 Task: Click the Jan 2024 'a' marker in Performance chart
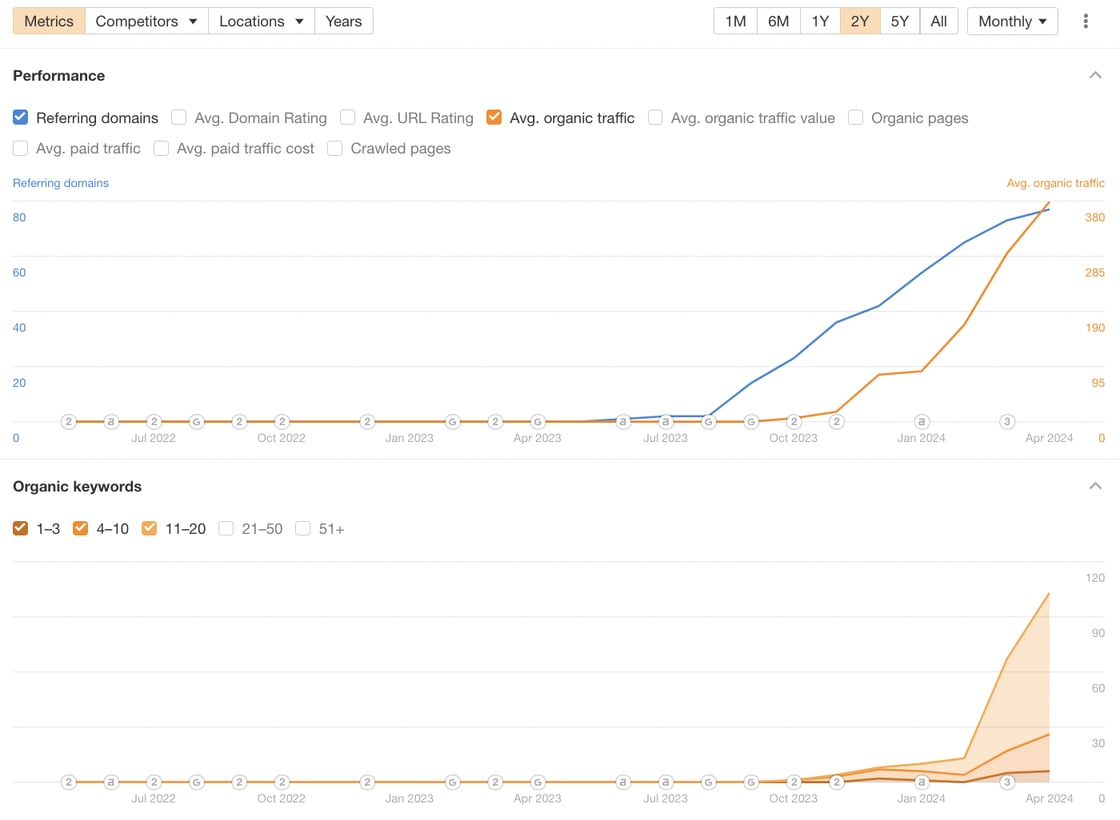[922, 422]
